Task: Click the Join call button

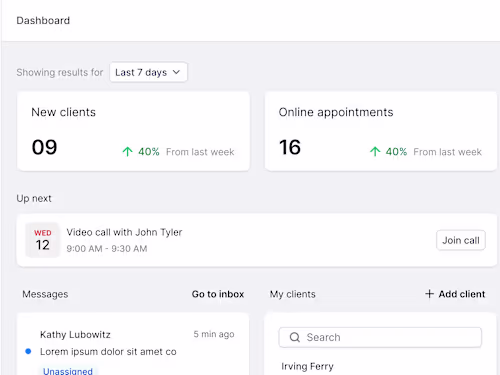Action: coord(461,240)
